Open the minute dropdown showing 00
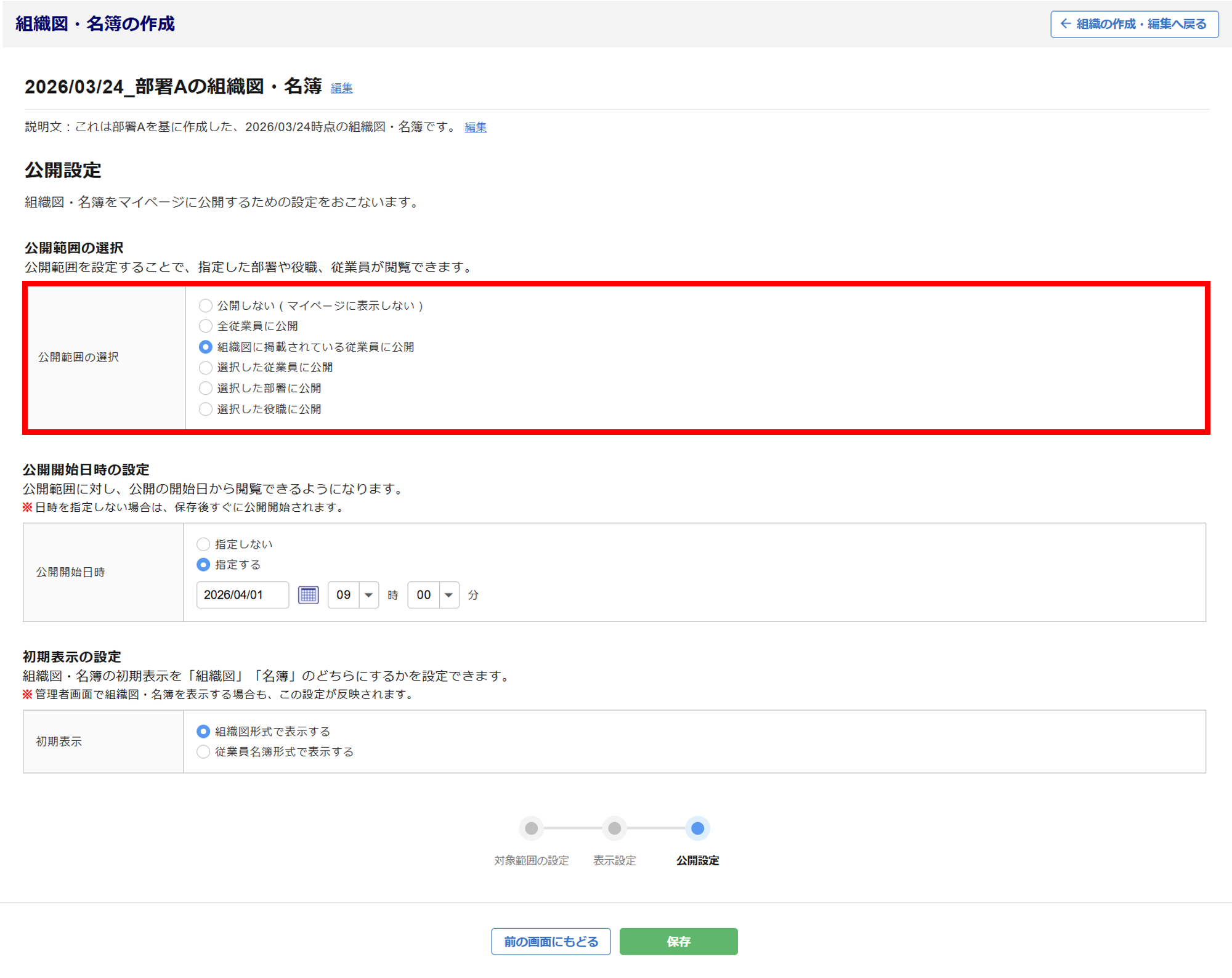Screen dimensions: 1232x978 [x=433, y=595]
